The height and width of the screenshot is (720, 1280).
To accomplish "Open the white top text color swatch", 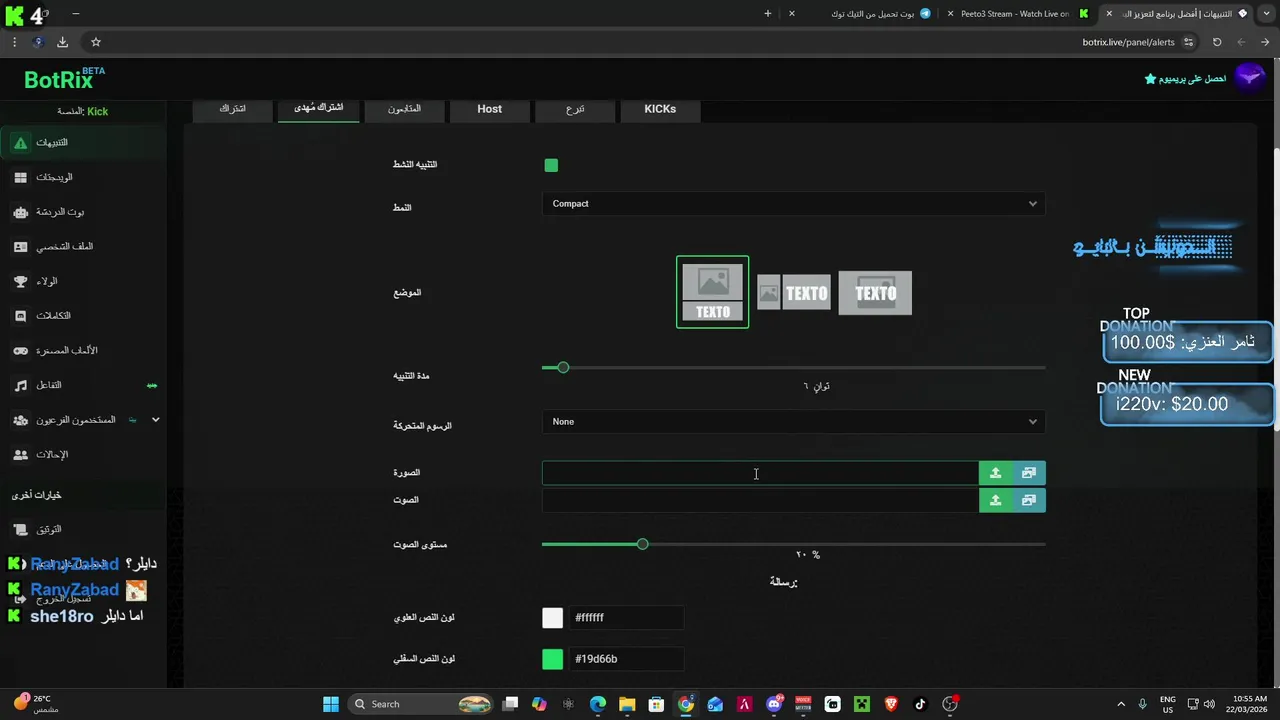I will pyautogui.click(x=552, y=618).
